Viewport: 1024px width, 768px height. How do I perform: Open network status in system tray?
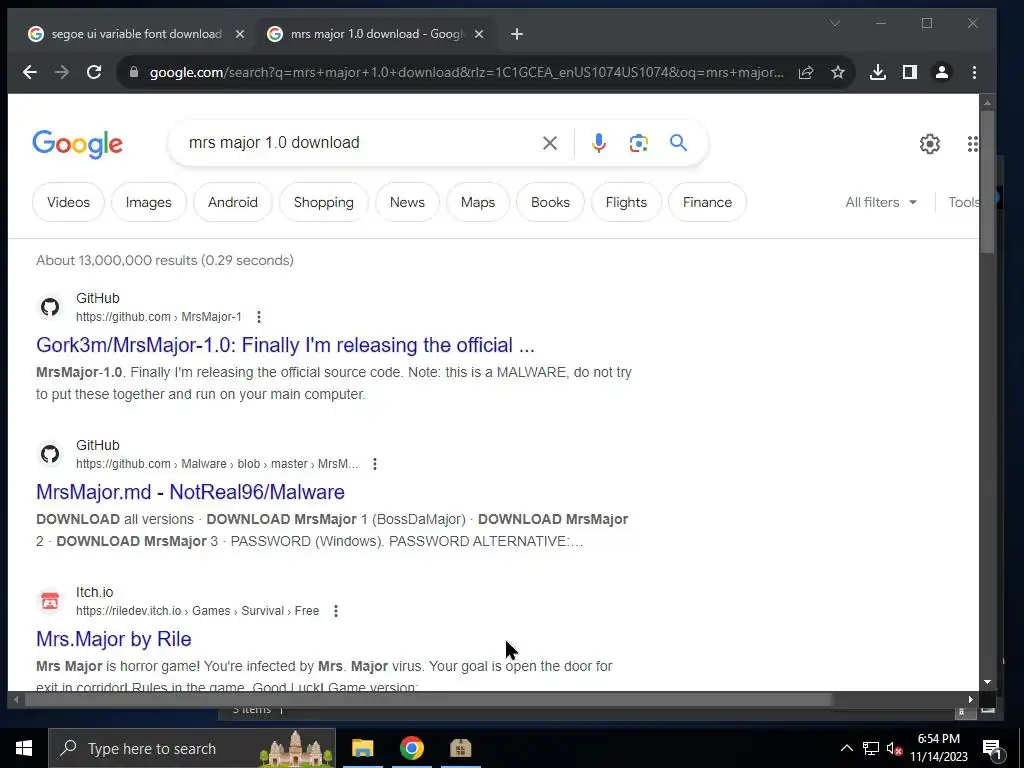pos(871,748)
